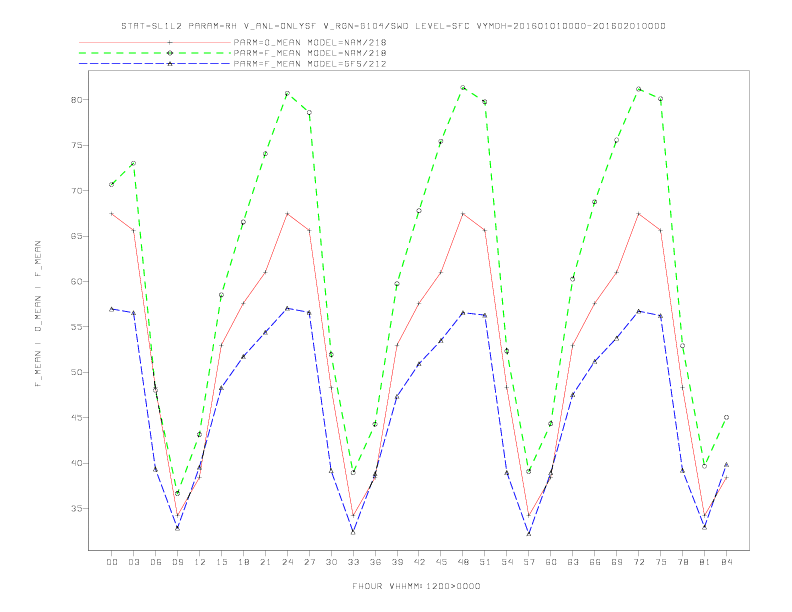Click x-axis tick label 57
This screenshot has height=612, width=792.
tap(529, 562)
